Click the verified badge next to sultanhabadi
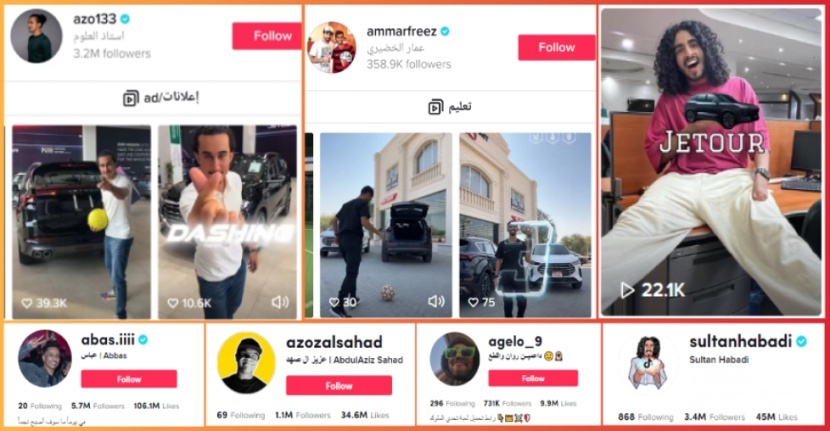This screenshot has height=431, width=830. point(801,342)
